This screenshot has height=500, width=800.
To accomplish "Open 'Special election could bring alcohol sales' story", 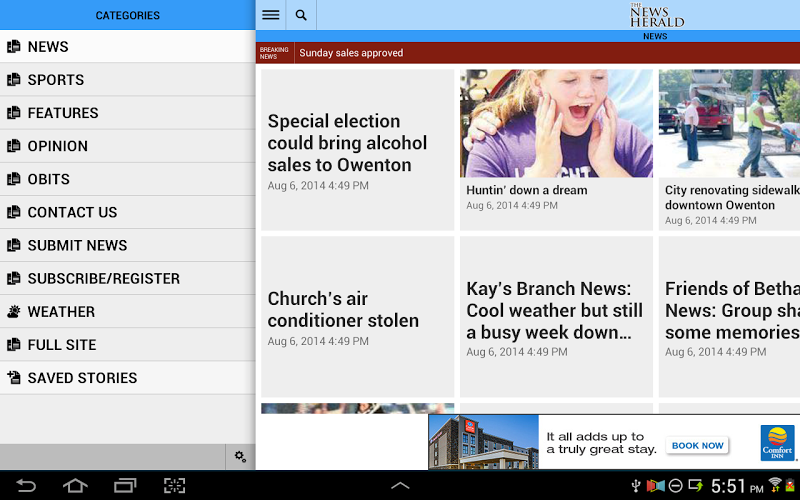I will [x=357, y=150].
